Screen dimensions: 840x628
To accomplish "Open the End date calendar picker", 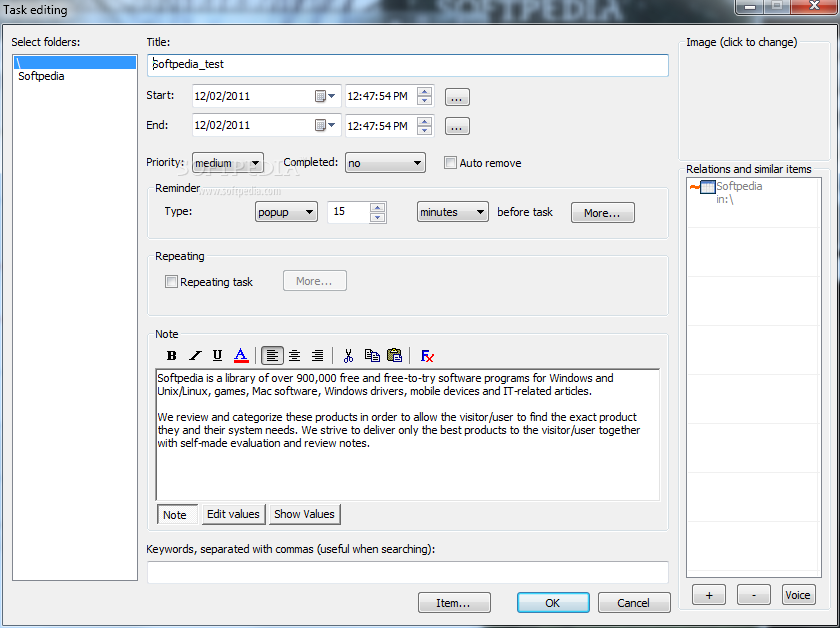I will pos(325,125).
